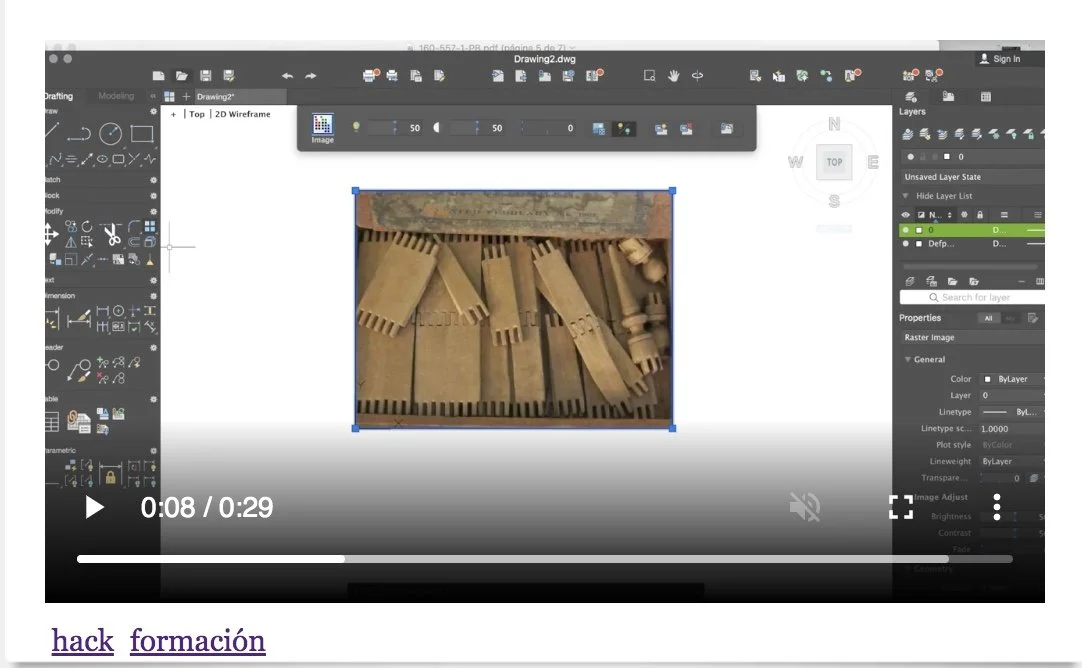
Task: Click the Open file folder icon
Action: coord(181,76)
